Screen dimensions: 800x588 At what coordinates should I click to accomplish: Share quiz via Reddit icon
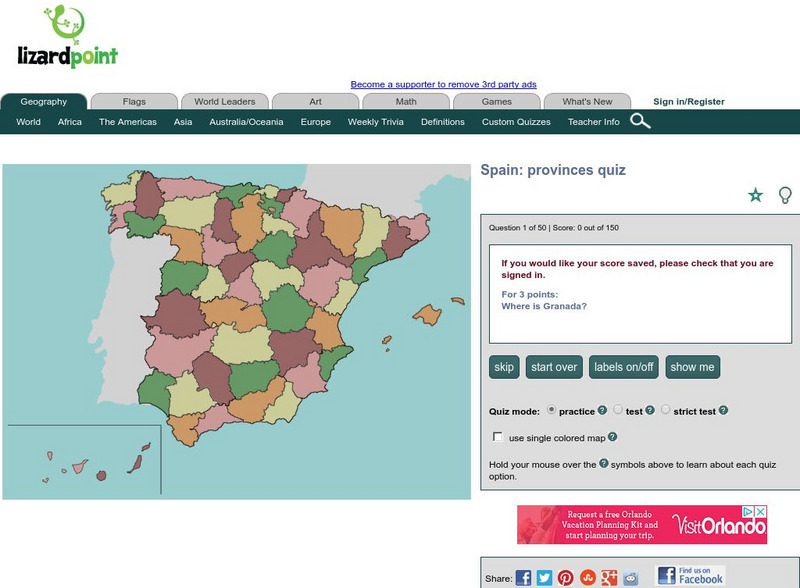(x=630, y=578)
